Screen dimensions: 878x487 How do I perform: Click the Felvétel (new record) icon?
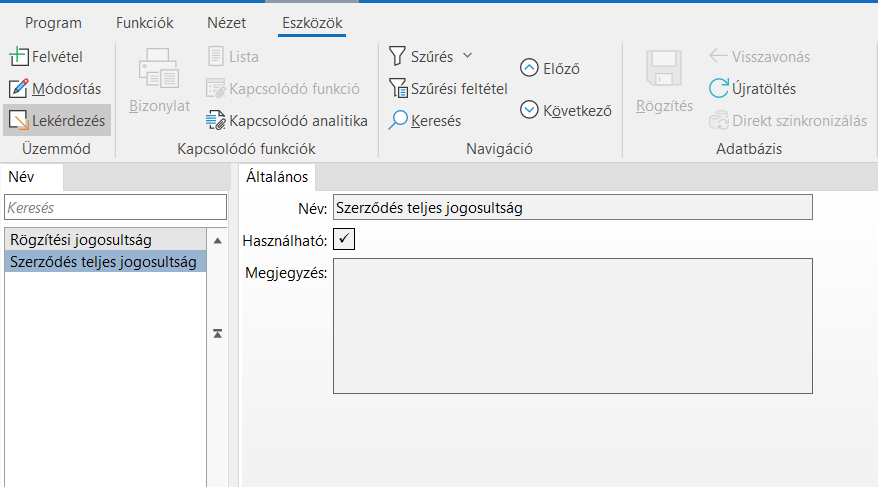tap(18, 56)
